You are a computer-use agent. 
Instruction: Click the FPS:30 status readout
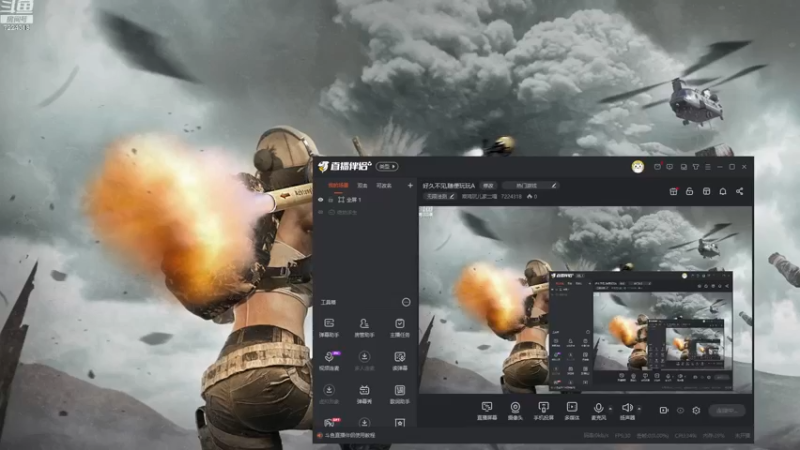(x=622, y=436)
